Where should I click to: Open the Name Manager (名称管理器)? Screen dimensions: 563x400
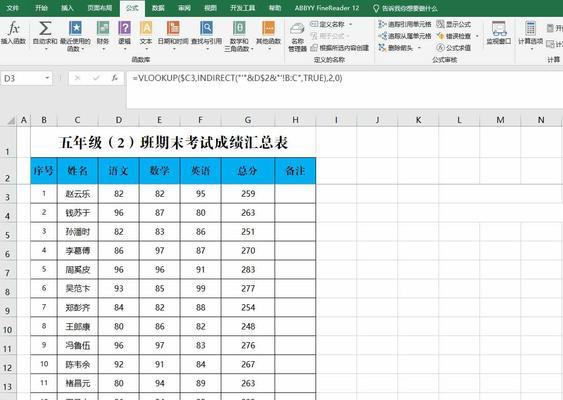297,37
